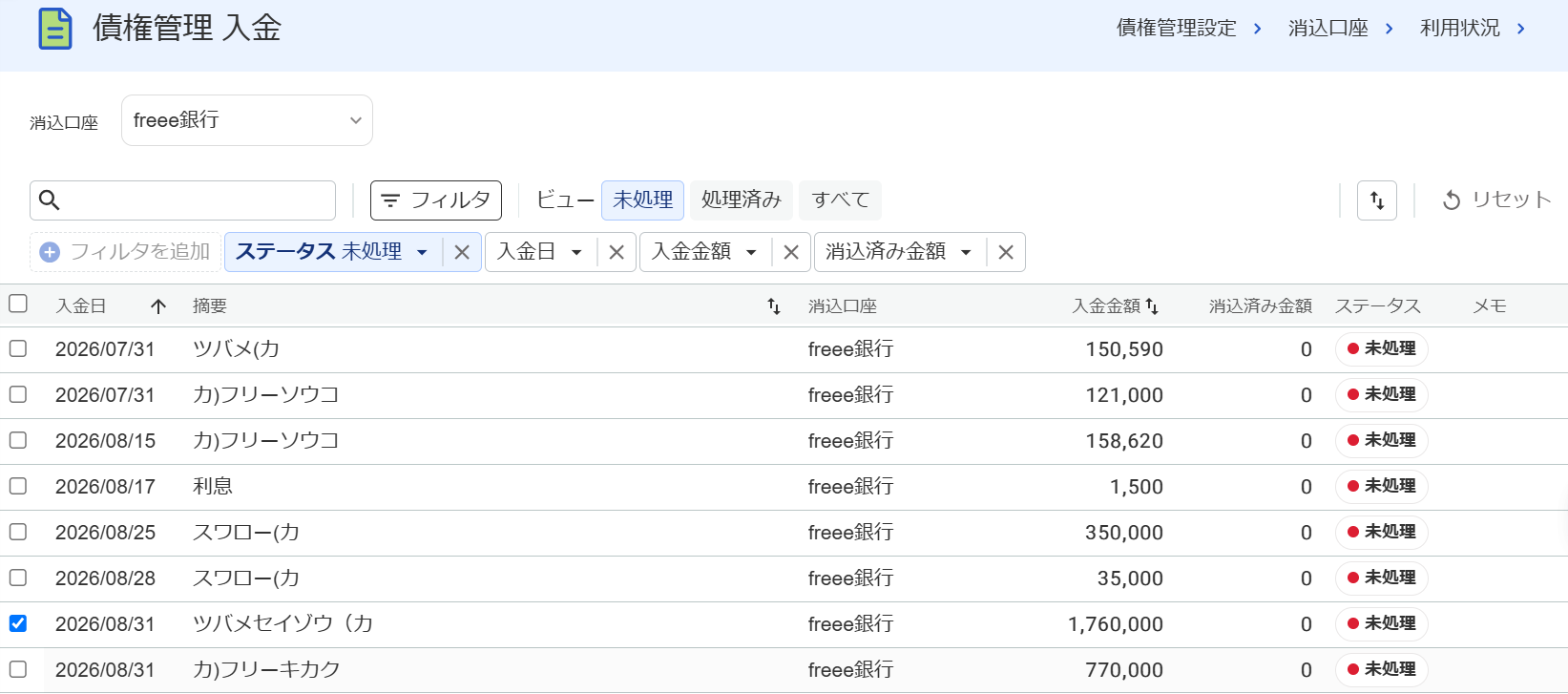Image resolution: width=1568 pixels, height=694 pixels.
Task: Click the リセット reset button
Action: 1496,200
